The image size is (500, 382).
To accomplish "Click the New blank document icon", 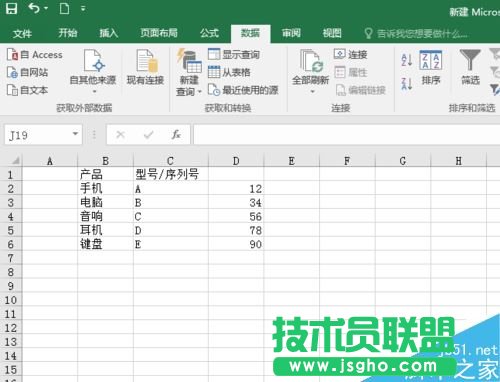I will [x=64, y=8].
